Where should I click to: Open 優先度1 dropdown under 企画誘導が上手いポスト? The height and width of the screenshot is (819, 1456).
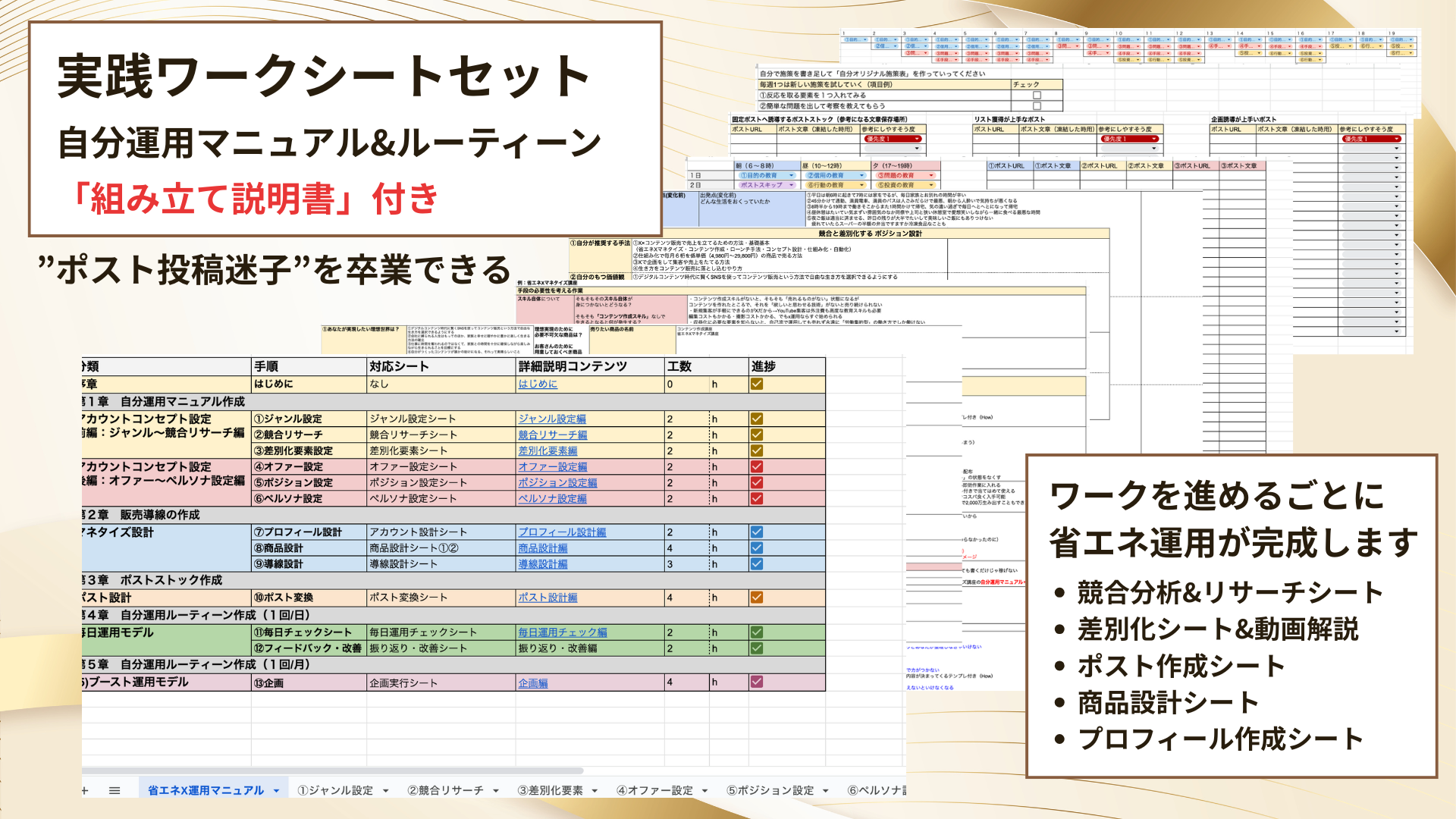[x=1371, y=139]
